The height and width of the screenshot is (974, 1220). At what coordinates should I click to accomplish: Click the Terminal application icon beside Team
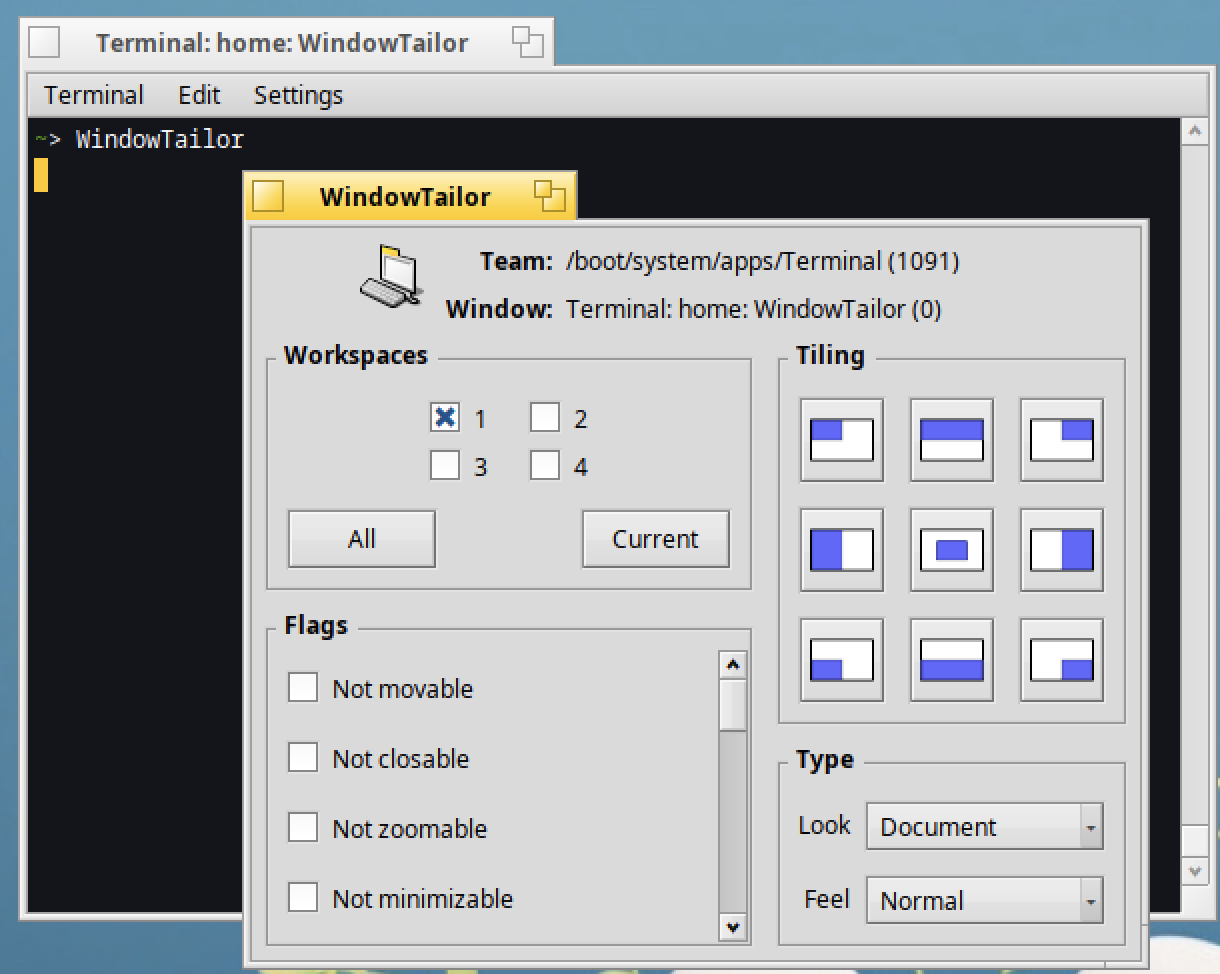[x=390, y=274]
